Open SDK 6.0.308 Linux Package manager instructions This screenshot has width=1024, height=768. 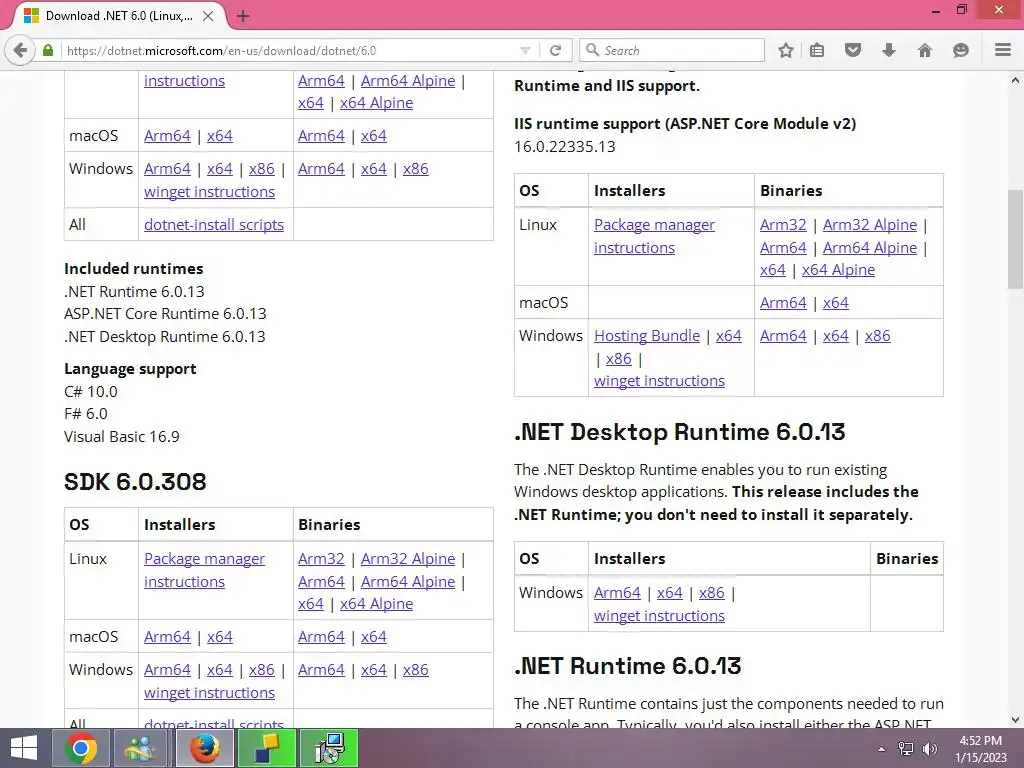pyautogui.click(x=204, y=570)
